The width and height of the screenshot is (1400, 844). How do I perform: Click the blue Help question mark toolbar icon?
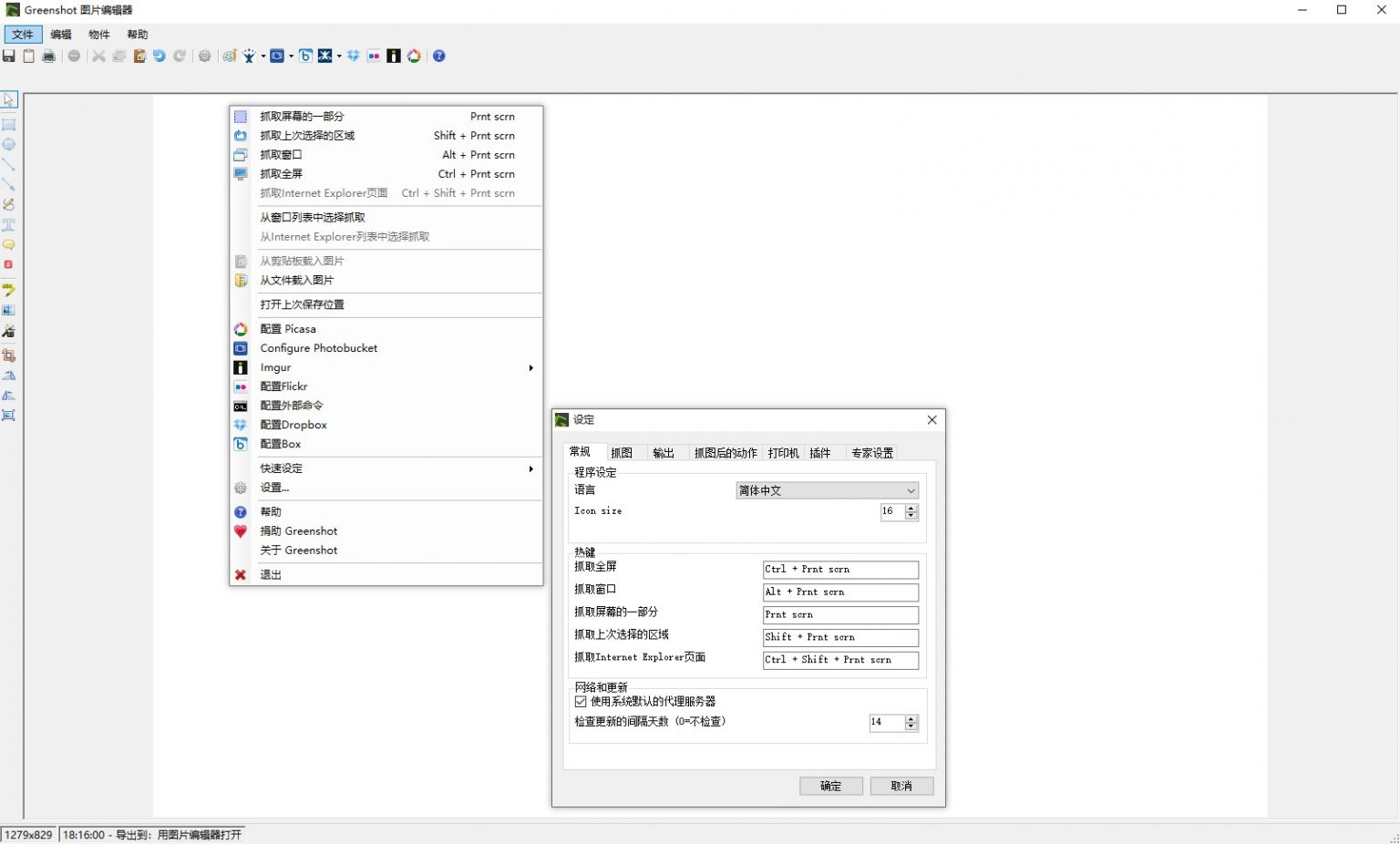[439, 57]
